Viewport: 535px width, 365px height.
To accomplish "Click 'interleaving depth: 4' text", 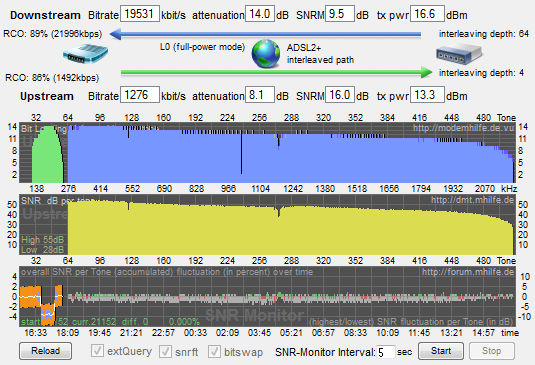I will click(x=481, y=73).
